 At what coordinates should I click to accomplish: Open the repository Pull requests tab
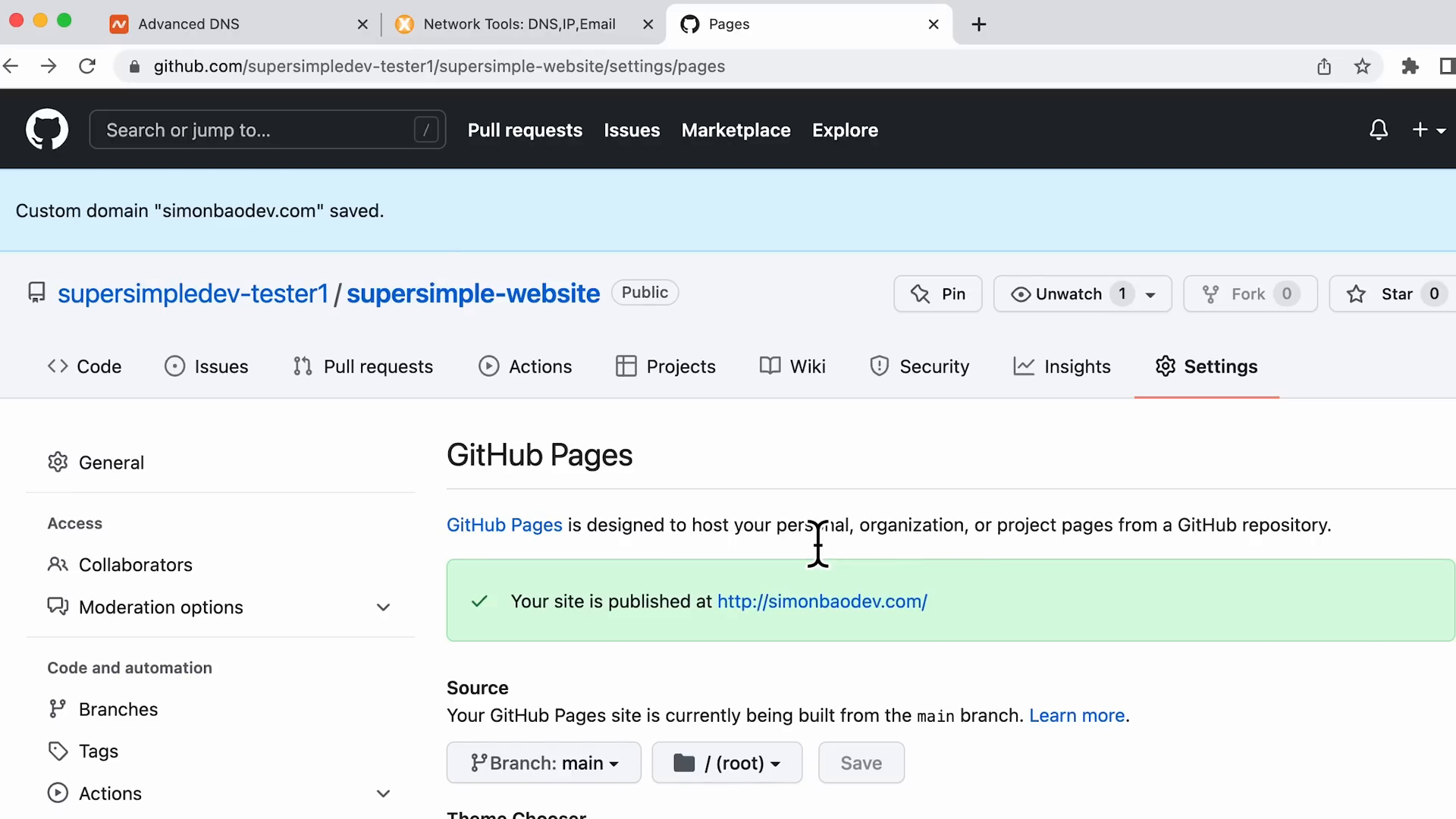(363, 366)
